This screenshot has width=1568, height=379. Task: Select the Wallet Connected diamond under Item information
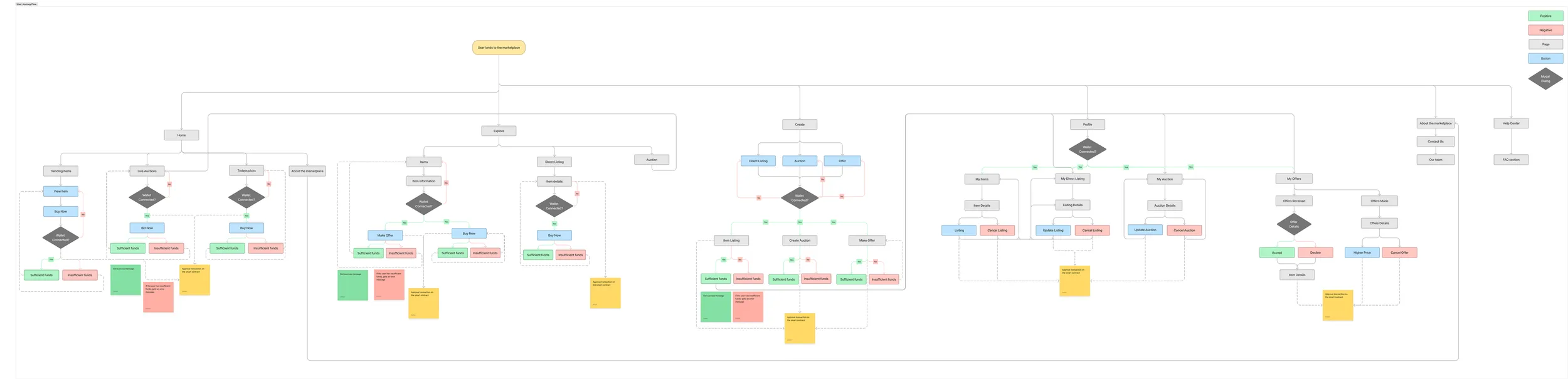(x=424, y=204)
